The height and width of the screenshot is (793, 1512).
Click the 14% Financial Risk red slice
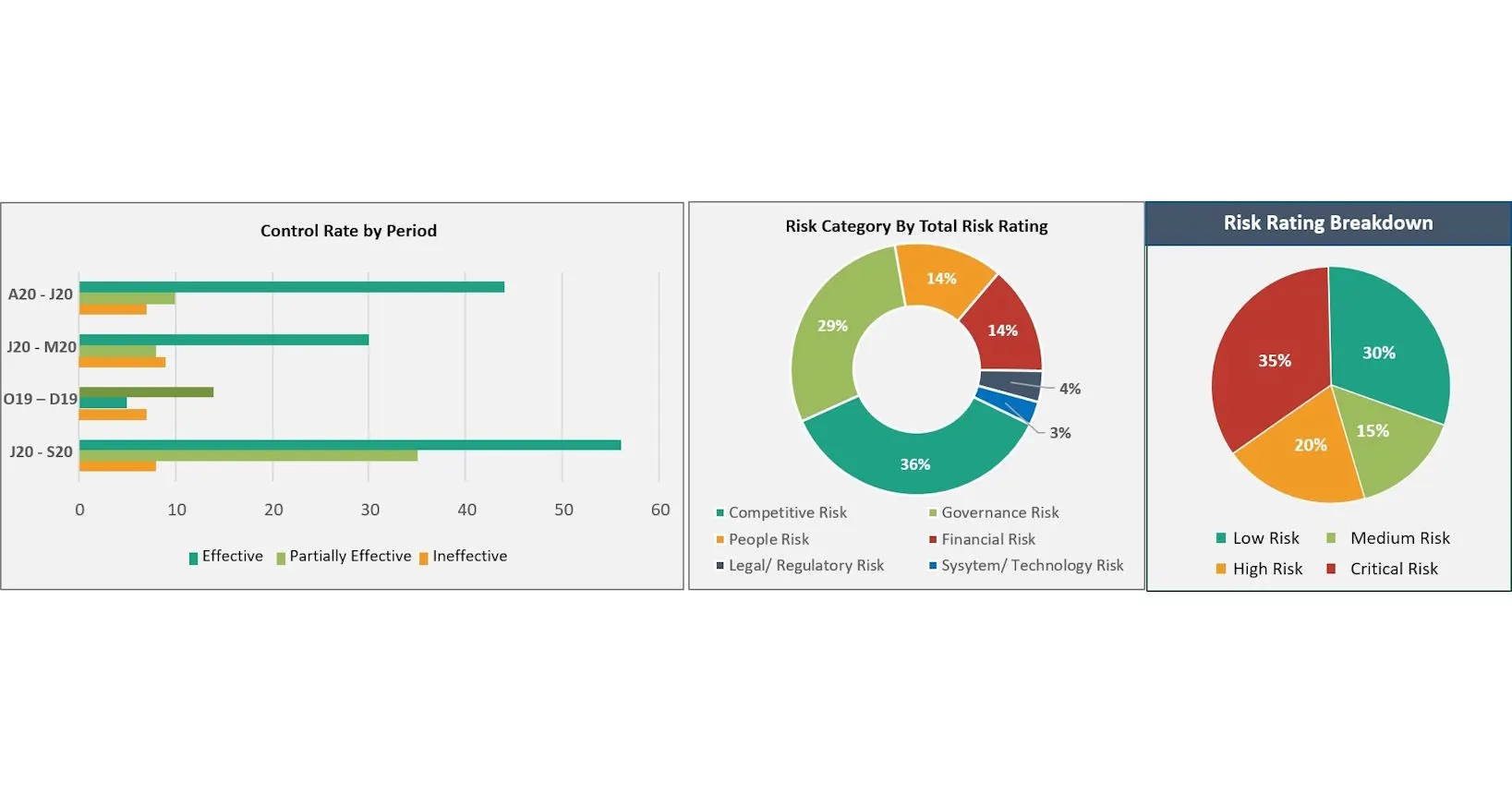click(x=1004, y=330)
